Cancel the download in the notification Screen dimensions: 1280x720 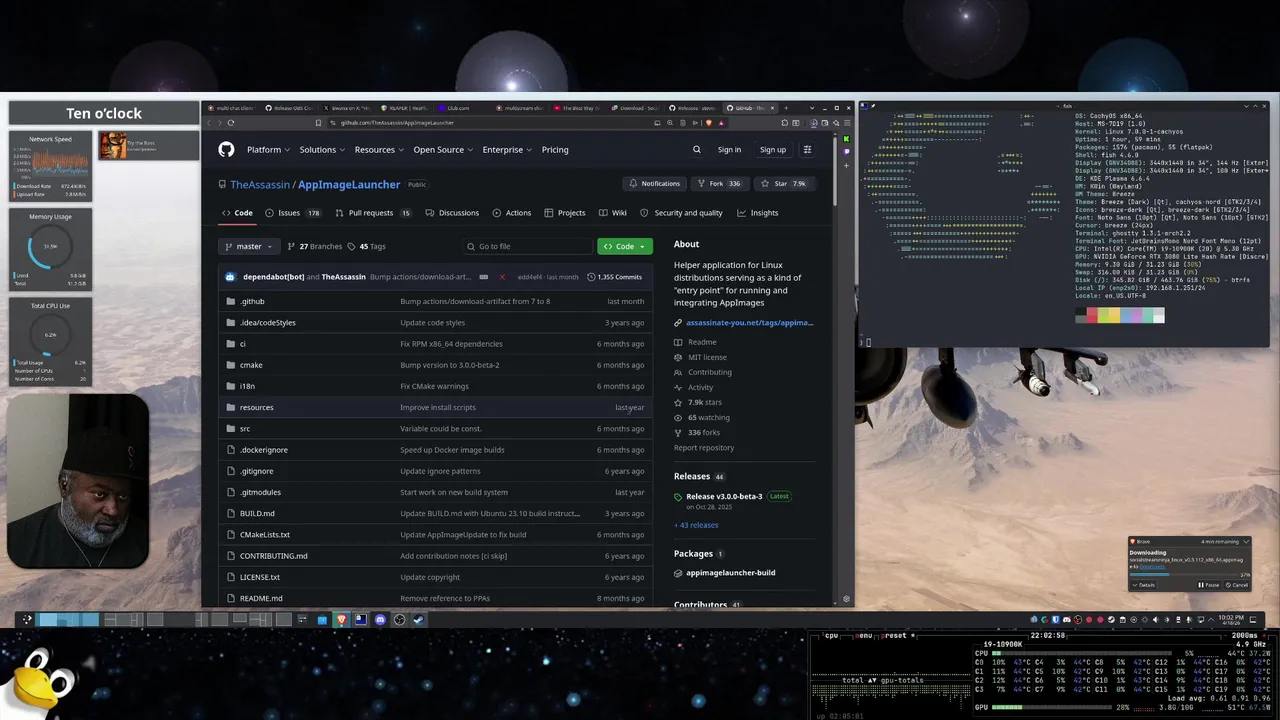click(1237, 585)
